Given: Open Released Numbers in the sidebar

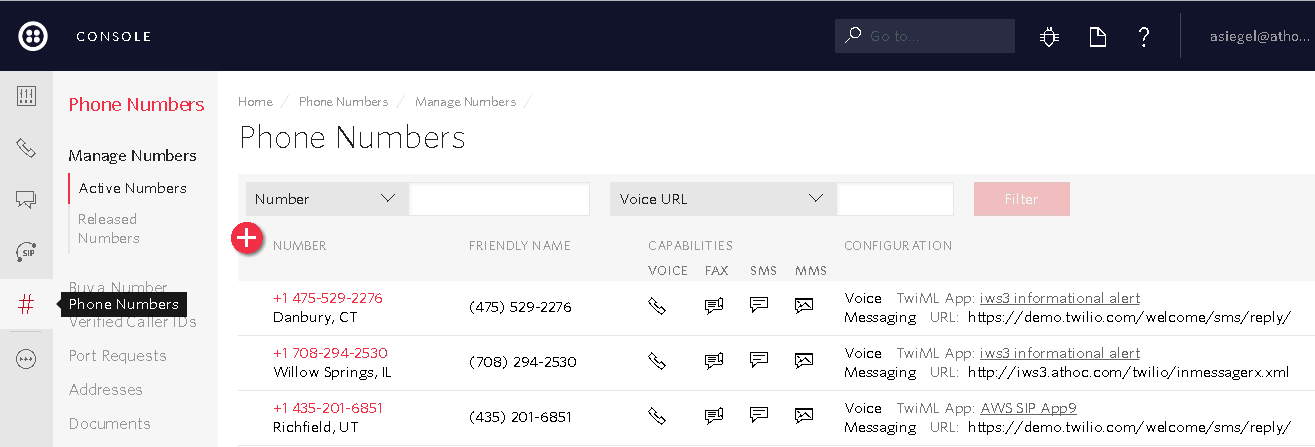Looking at the screenshot, I should pyautogui.click(x=108, y=228).
